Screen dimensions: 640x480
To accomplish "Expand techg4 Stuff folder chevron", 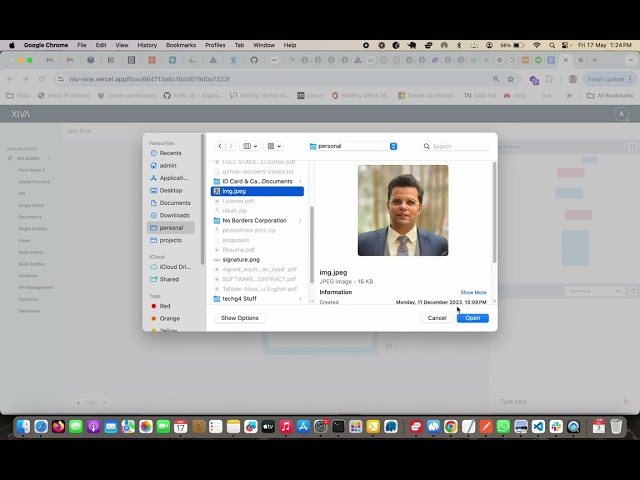I will tap(300, 299).
